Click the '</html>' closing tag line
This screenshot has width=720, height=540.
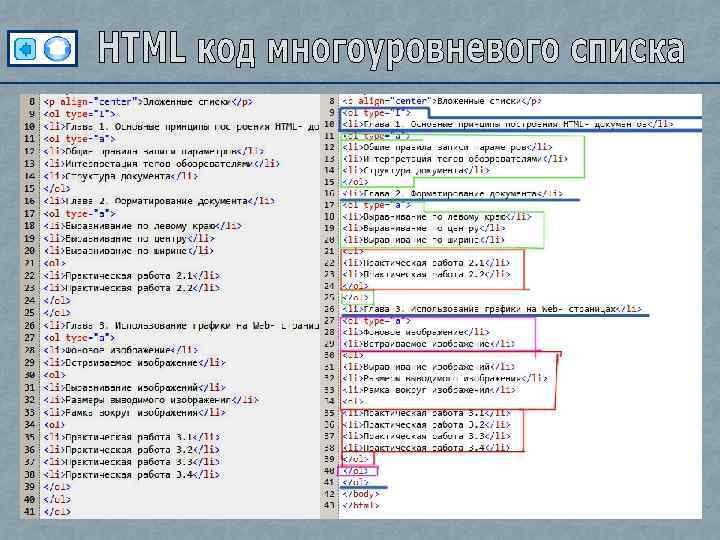[360, 506]
